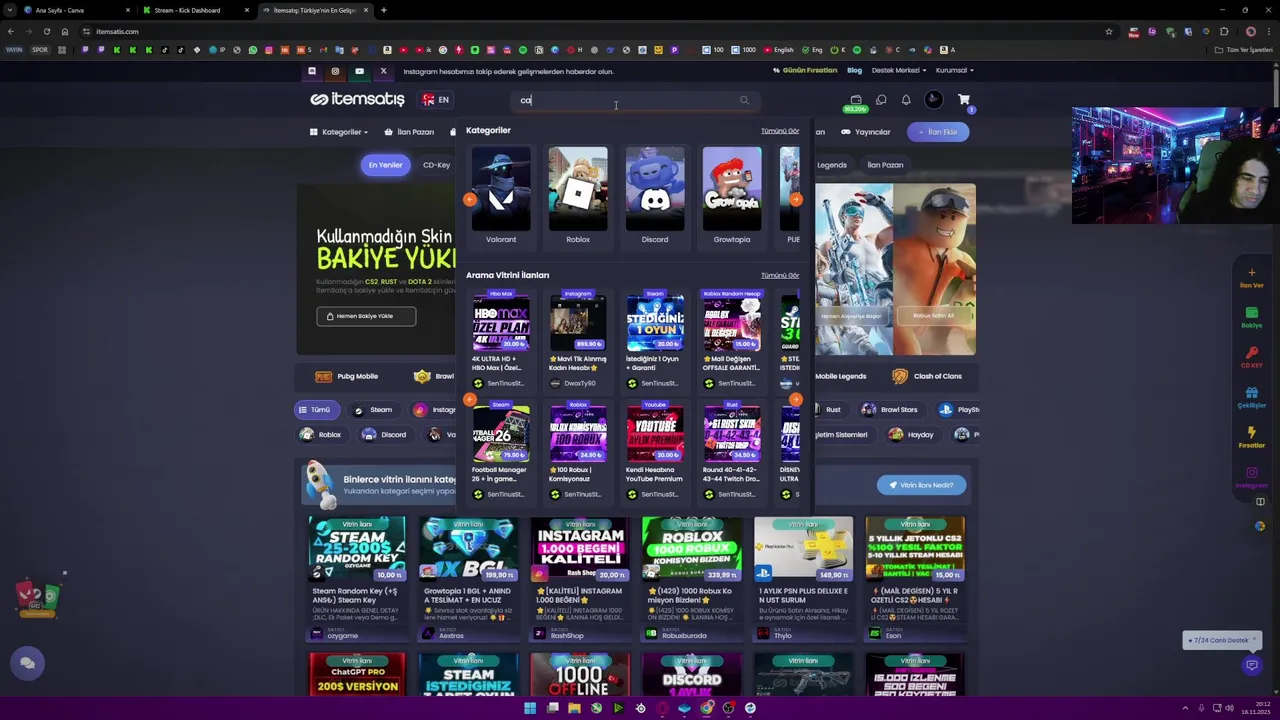Open the live chat bubble at bottom left
The width and height of the screenshot is (1280, 720).
(27, 663)
